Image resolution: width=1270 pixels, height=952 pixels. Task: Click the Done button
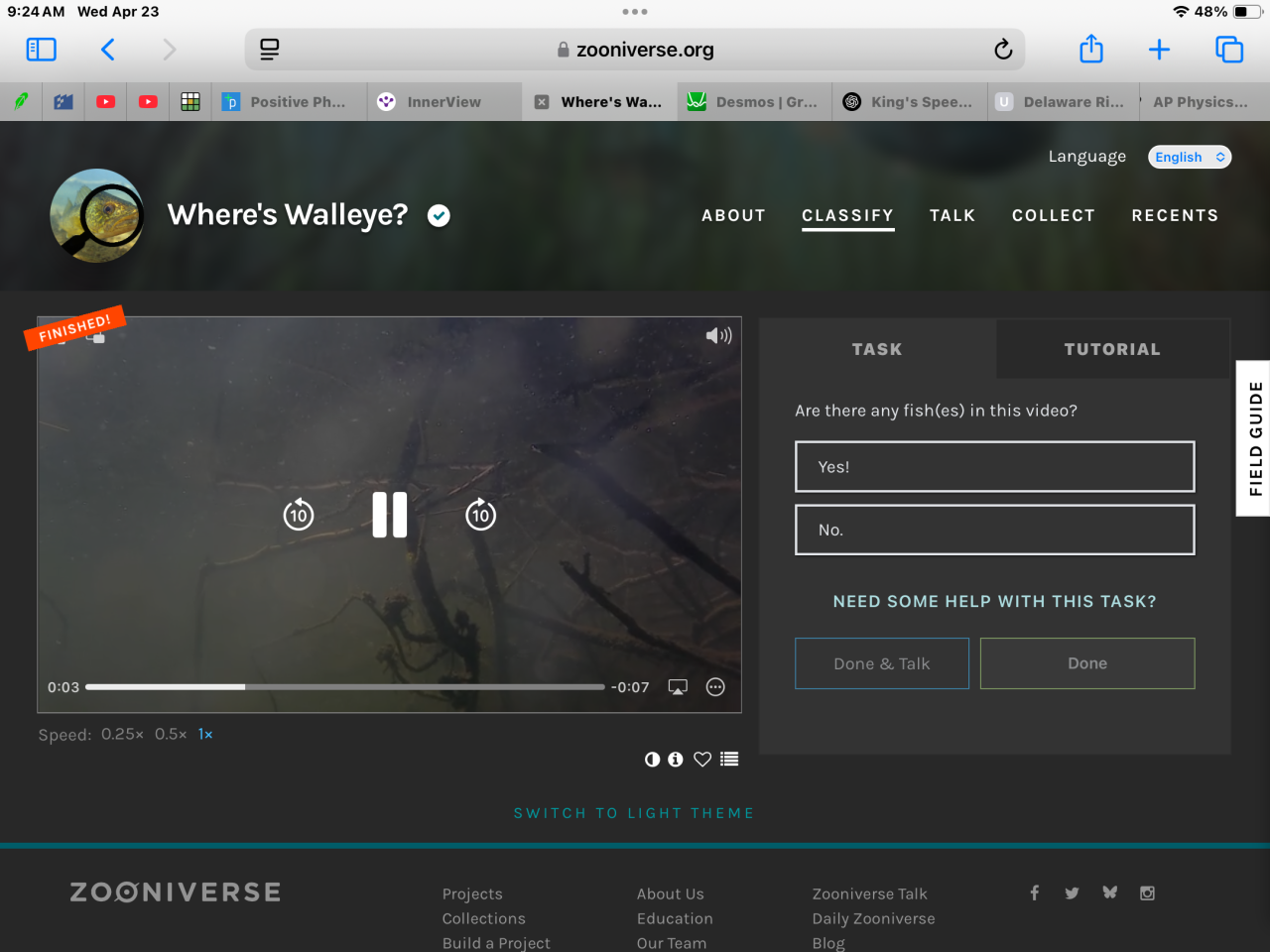(1087, 663)
